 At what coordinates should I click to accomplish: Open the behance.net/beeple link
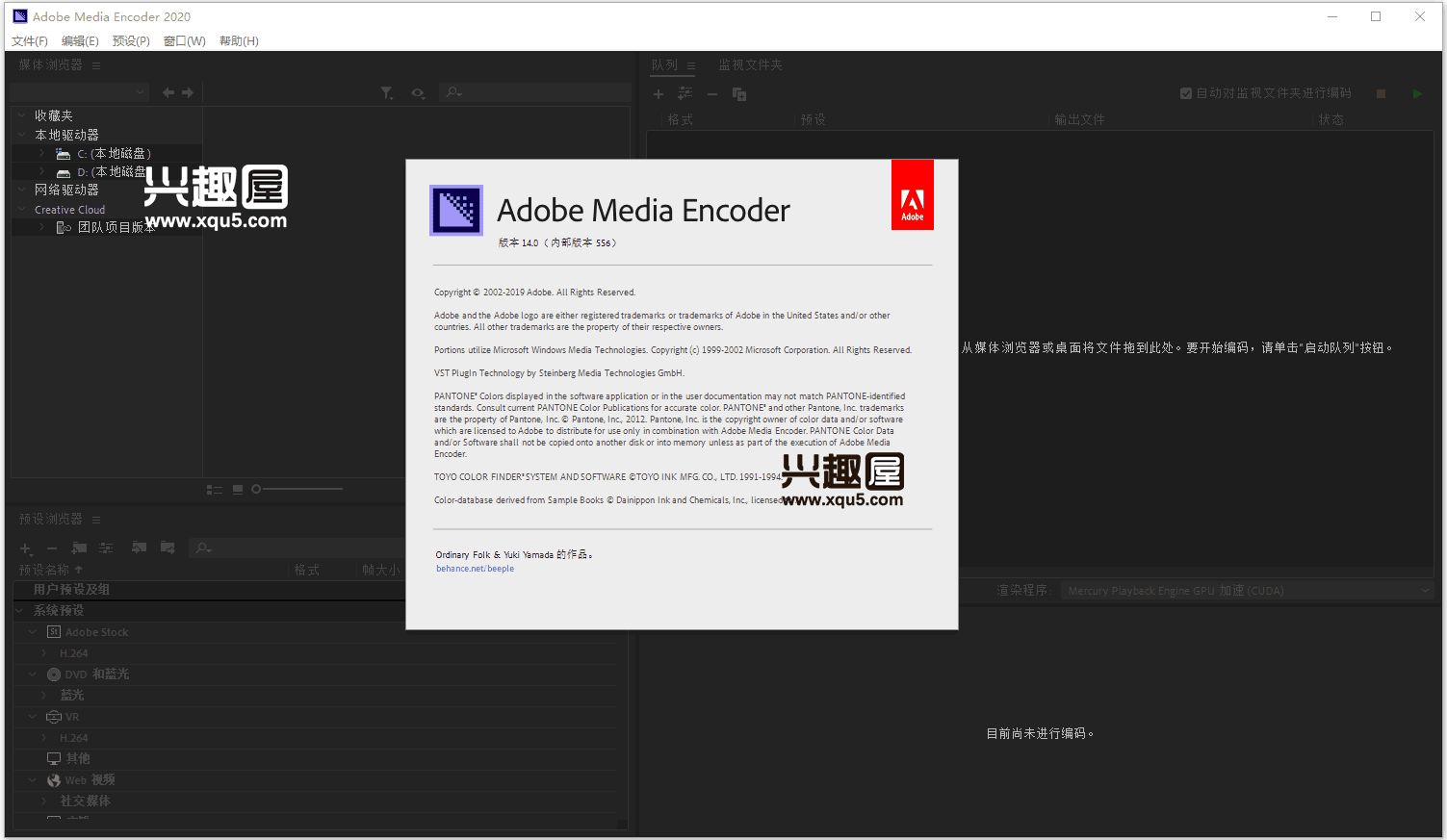tap(475, 569)
